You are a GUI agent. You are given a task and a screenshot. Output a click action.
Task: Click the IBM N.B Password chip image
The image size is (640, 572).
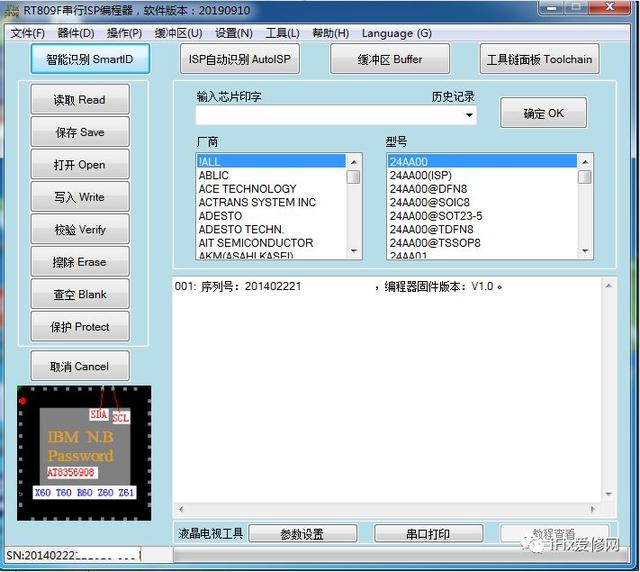click(84, 453)
